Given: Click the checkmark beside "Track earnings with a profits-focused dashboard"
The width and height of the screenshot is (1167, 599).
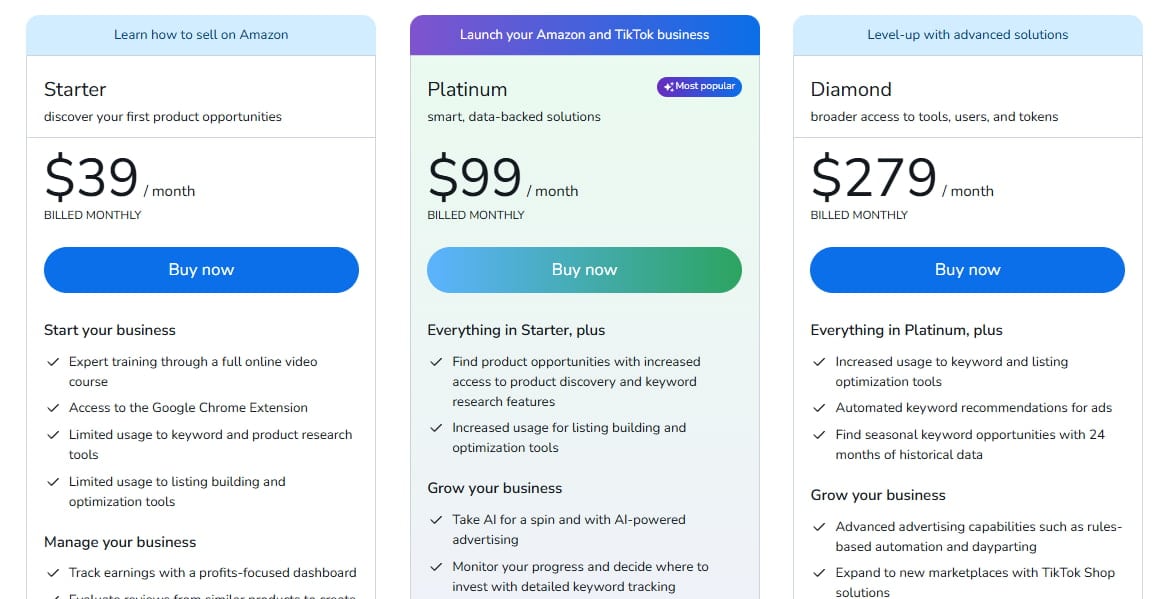Looking at the screenshot, I should point(53,572).
